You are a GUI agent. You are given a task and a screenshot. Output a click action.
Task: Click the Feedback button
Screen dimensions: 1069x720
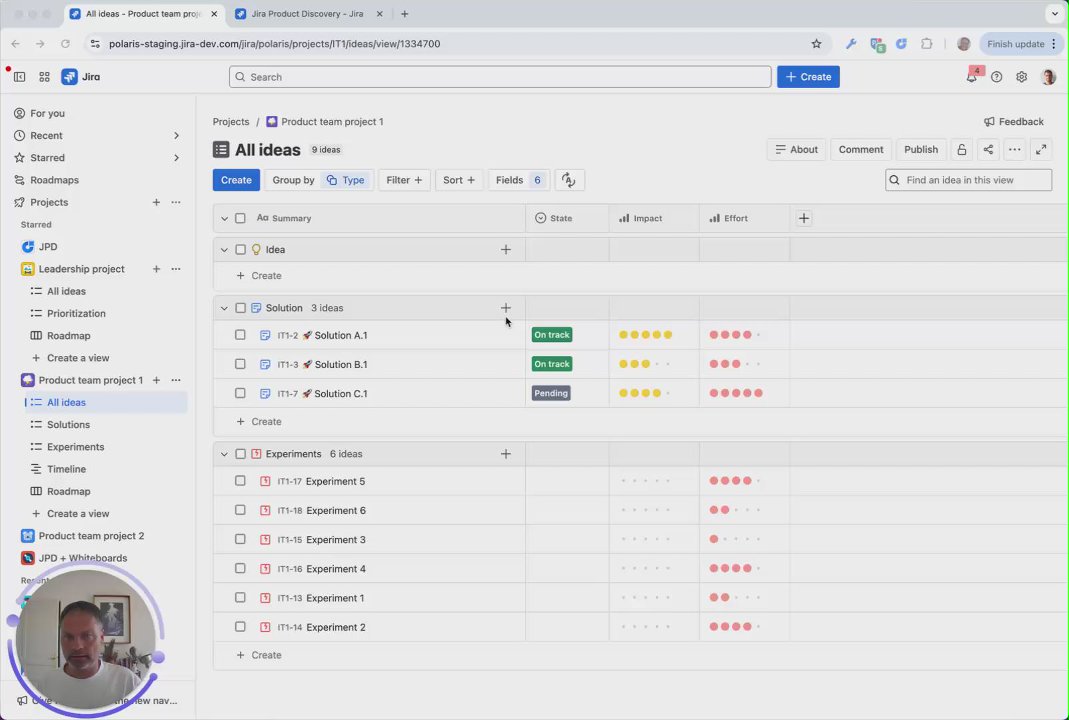coord(1014,121)
